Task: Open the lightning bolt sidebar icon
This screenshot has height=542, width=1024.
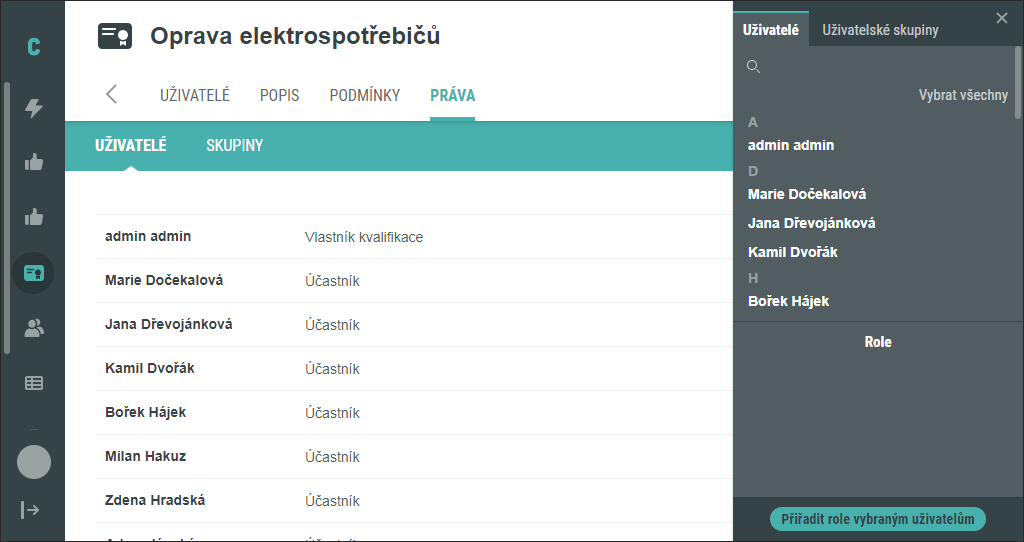Action: 34,108
